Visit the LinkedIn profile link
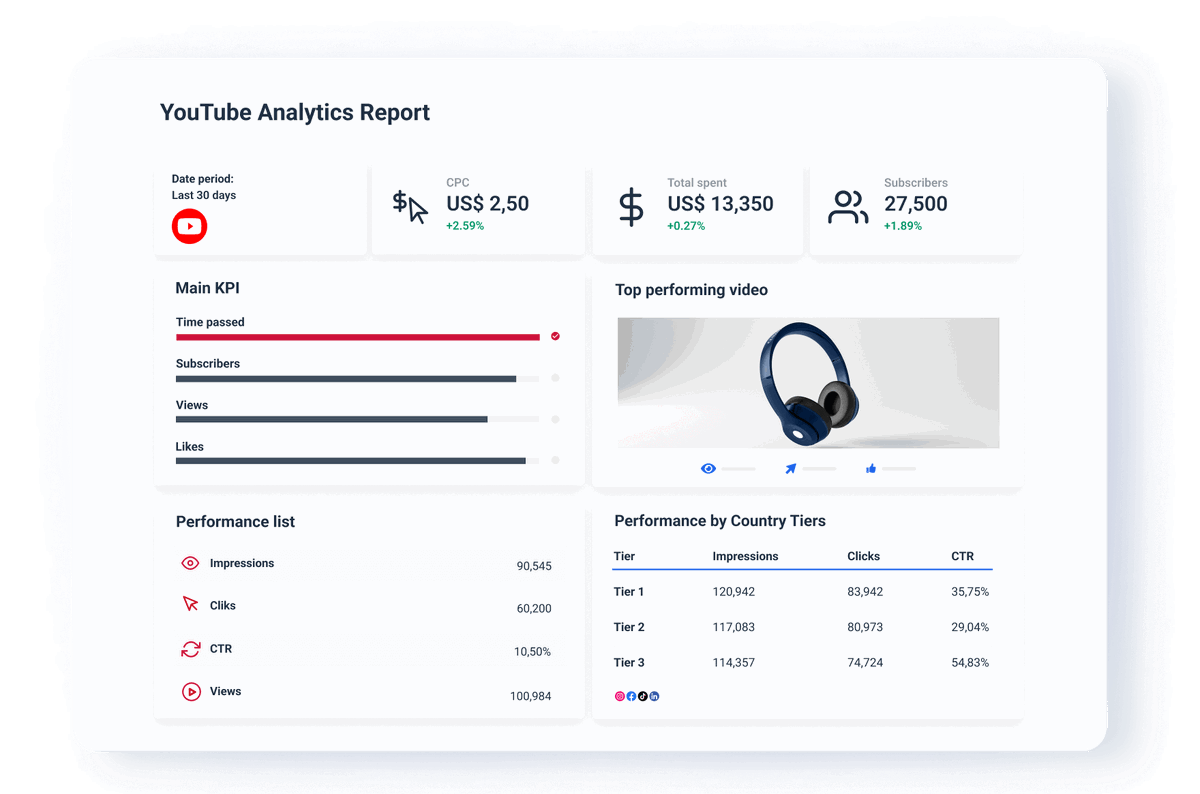 click(x=654, y=695)
